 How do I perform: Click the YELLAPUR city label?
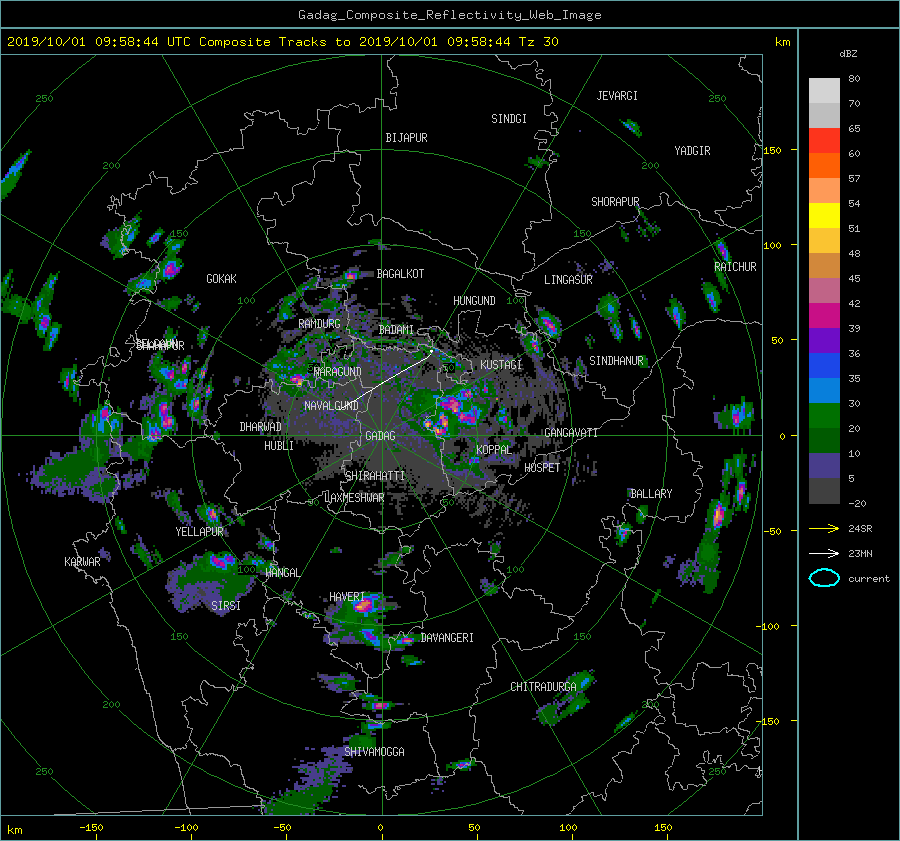[x=199, y=532]
